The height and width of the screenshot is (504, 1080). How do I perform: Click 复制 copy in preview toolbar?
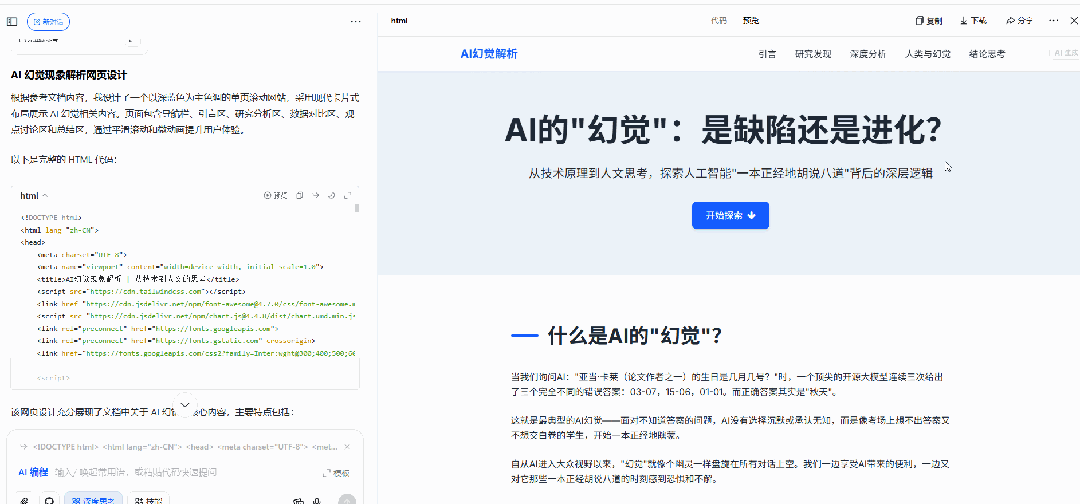(x=928, y=21)
